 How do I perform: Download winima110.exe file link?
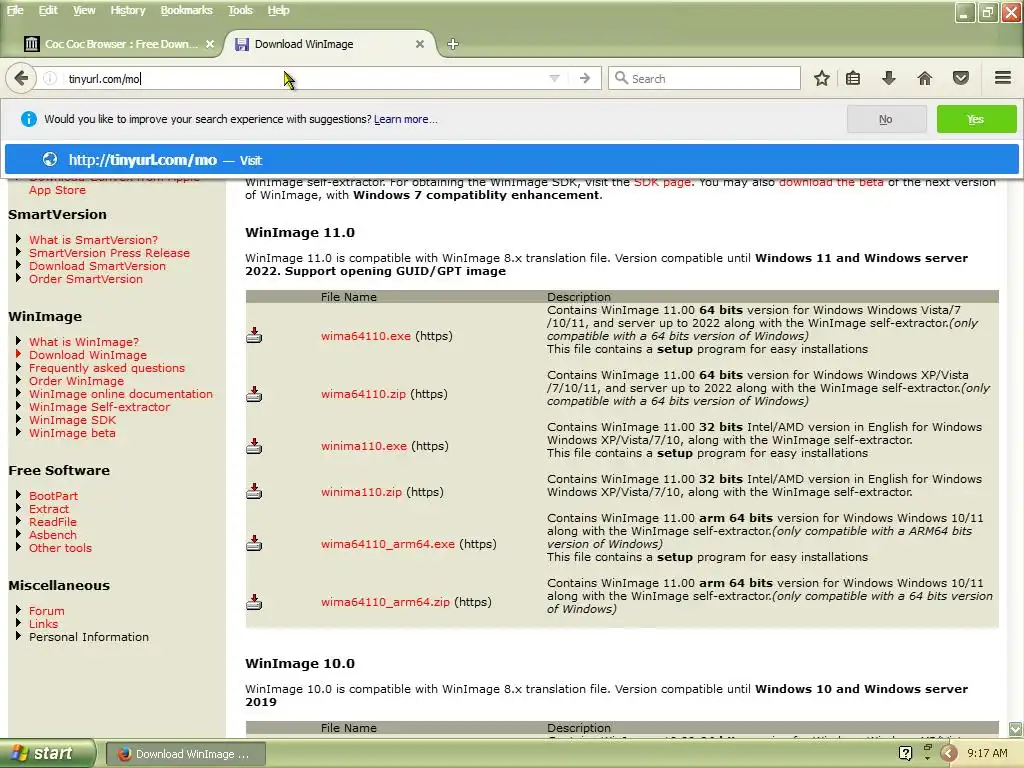point(364,446)
